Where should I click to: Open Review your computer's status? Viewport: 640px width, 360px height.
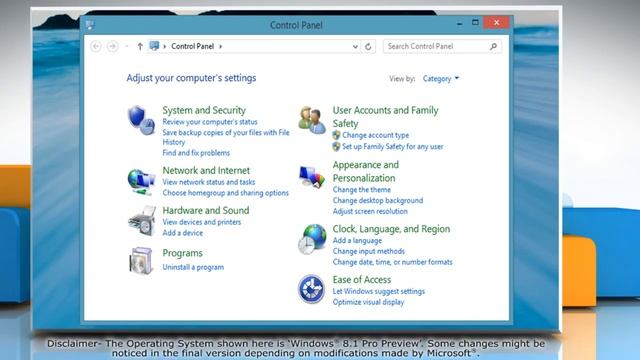coord(210,122)
